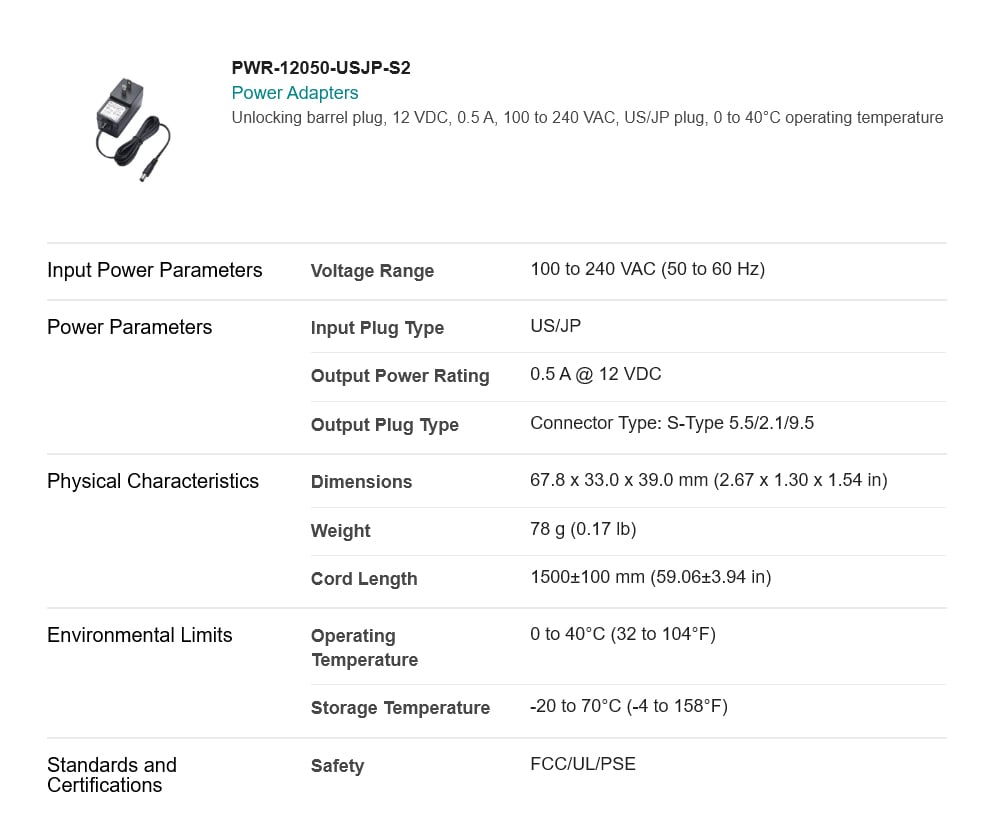The image size is (1000, 836).
Task: Click the Input Power Parameters section heading
Action: click(x=154, y=270)
